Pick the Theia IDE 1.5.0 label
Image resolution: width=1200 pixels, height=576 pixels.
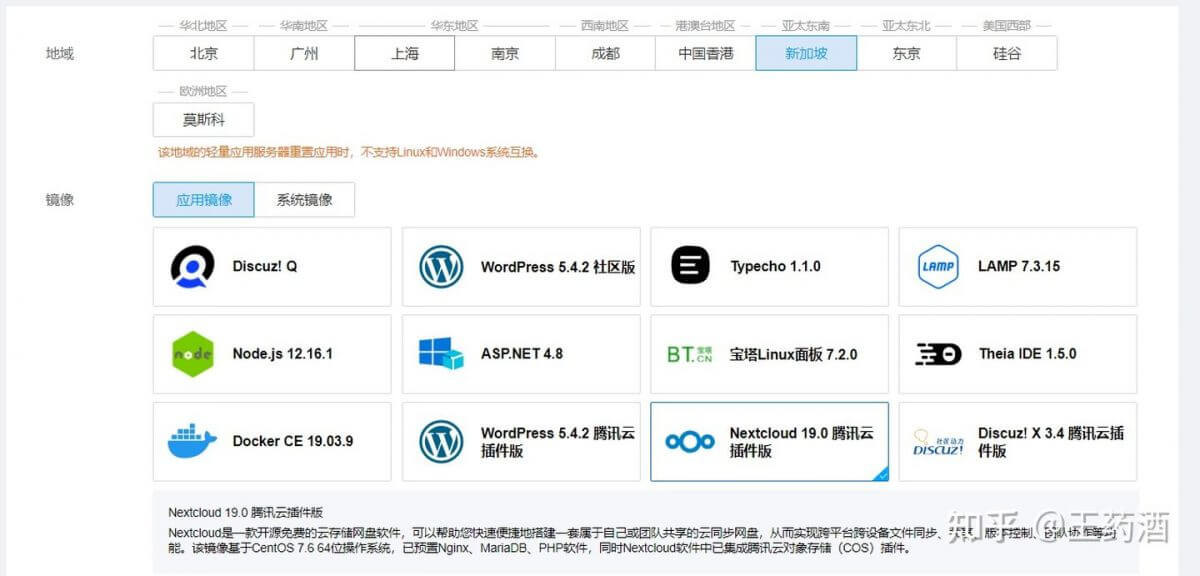[1027, 354]
